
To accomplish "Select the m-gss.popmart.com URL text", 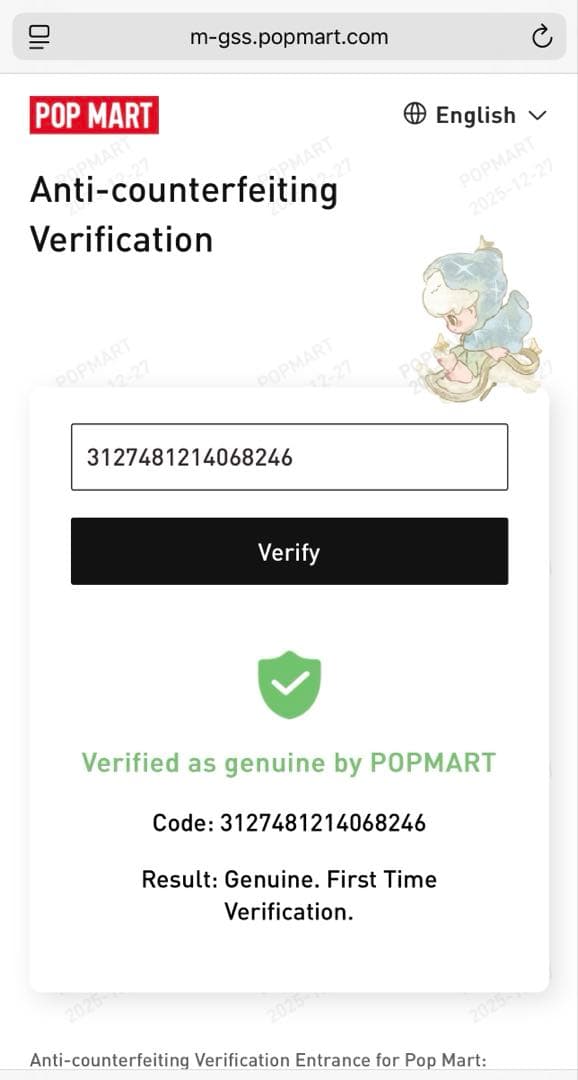I will pos(289,37).
